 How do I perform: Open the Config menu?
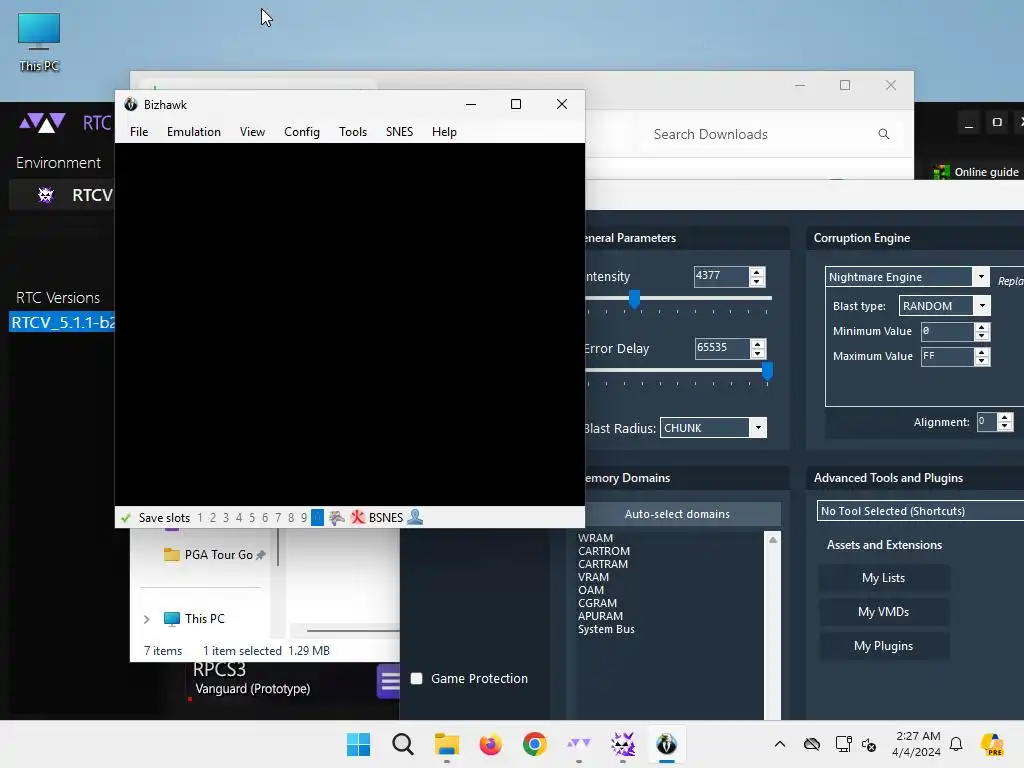[x=302, y=132]
